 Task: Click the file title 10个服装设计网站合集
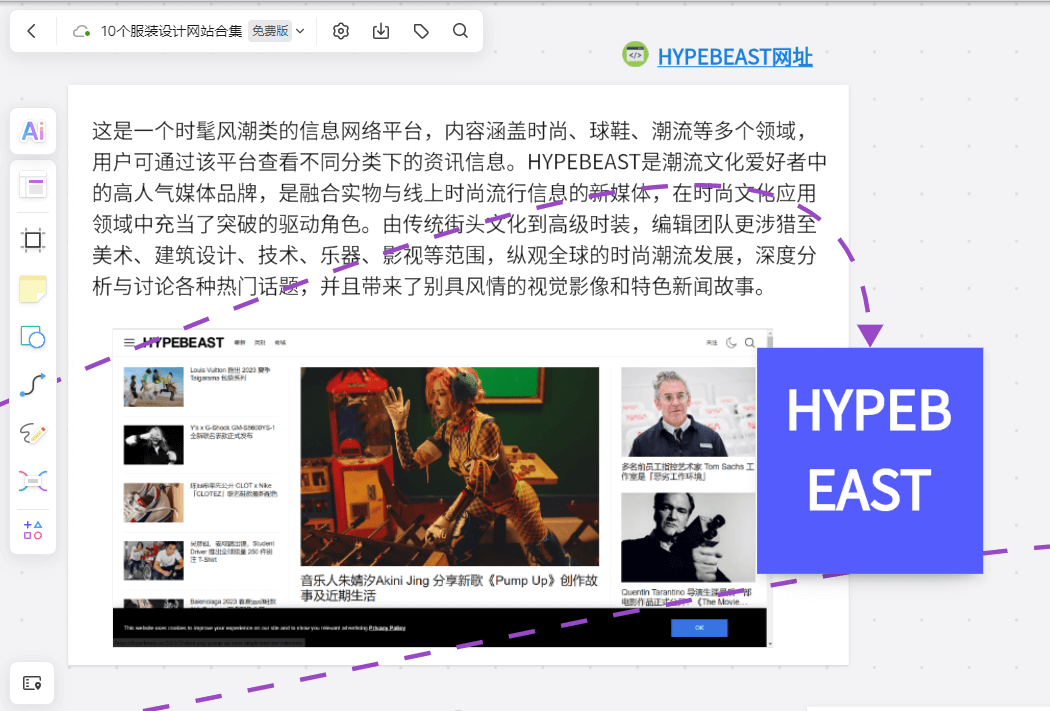point(171,31)
